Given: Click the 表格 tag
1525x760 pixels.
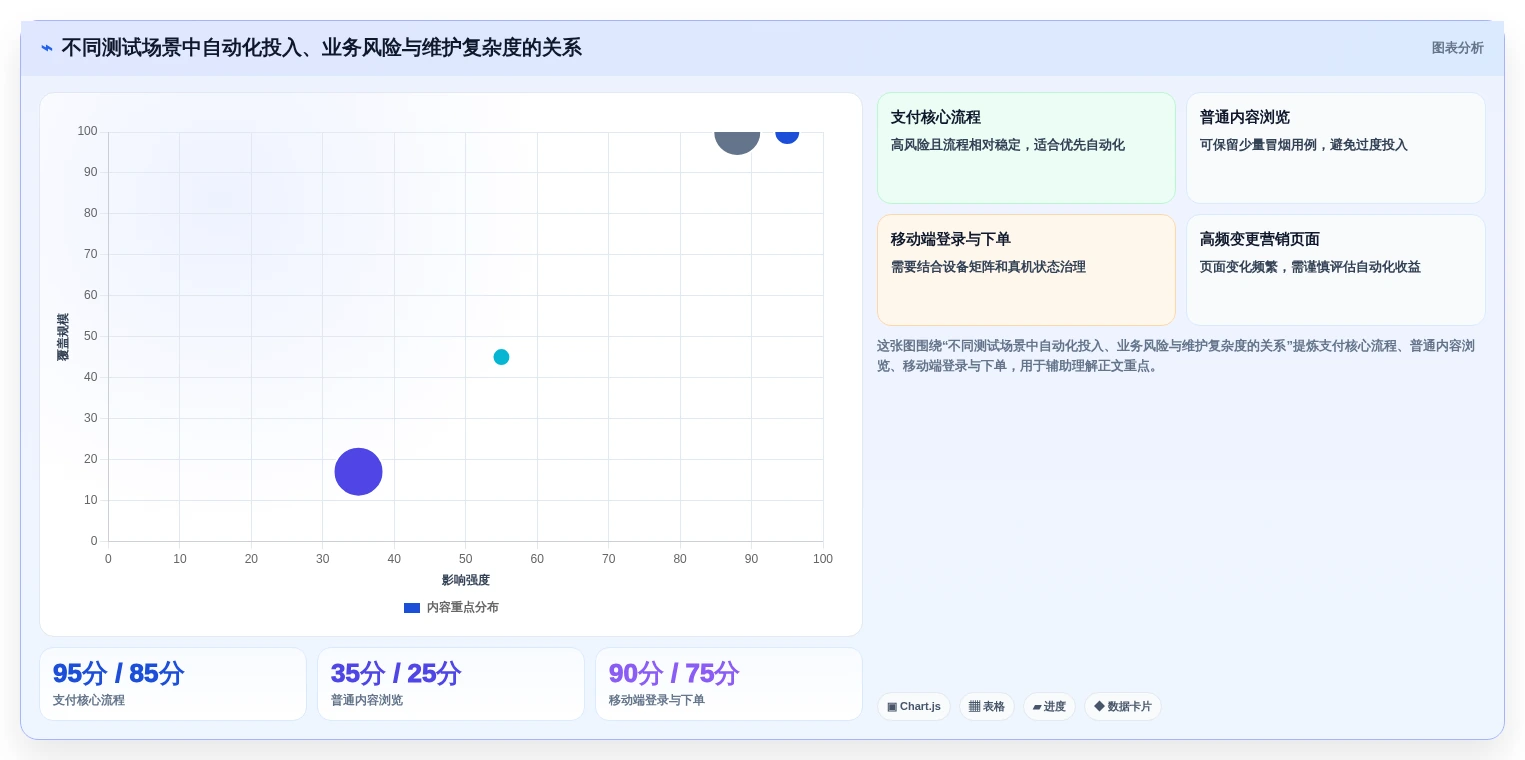Looking at the screenshot, I should click(x=987, y=707).
